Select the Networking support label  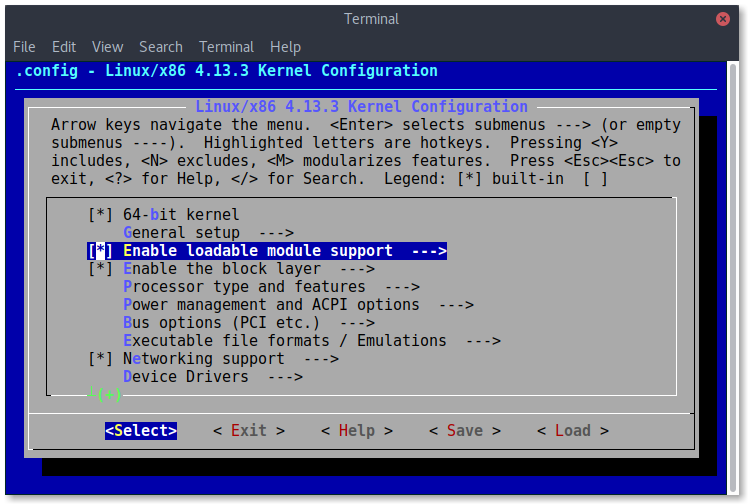204,359
